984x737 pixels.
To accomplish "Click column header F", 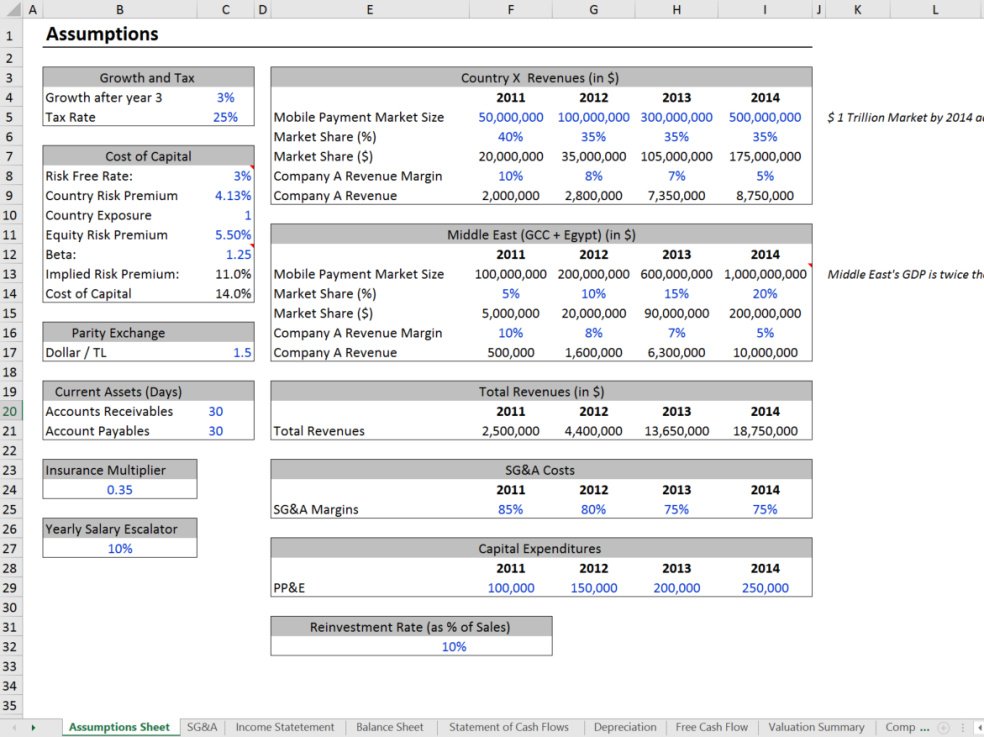I will 510,8.
